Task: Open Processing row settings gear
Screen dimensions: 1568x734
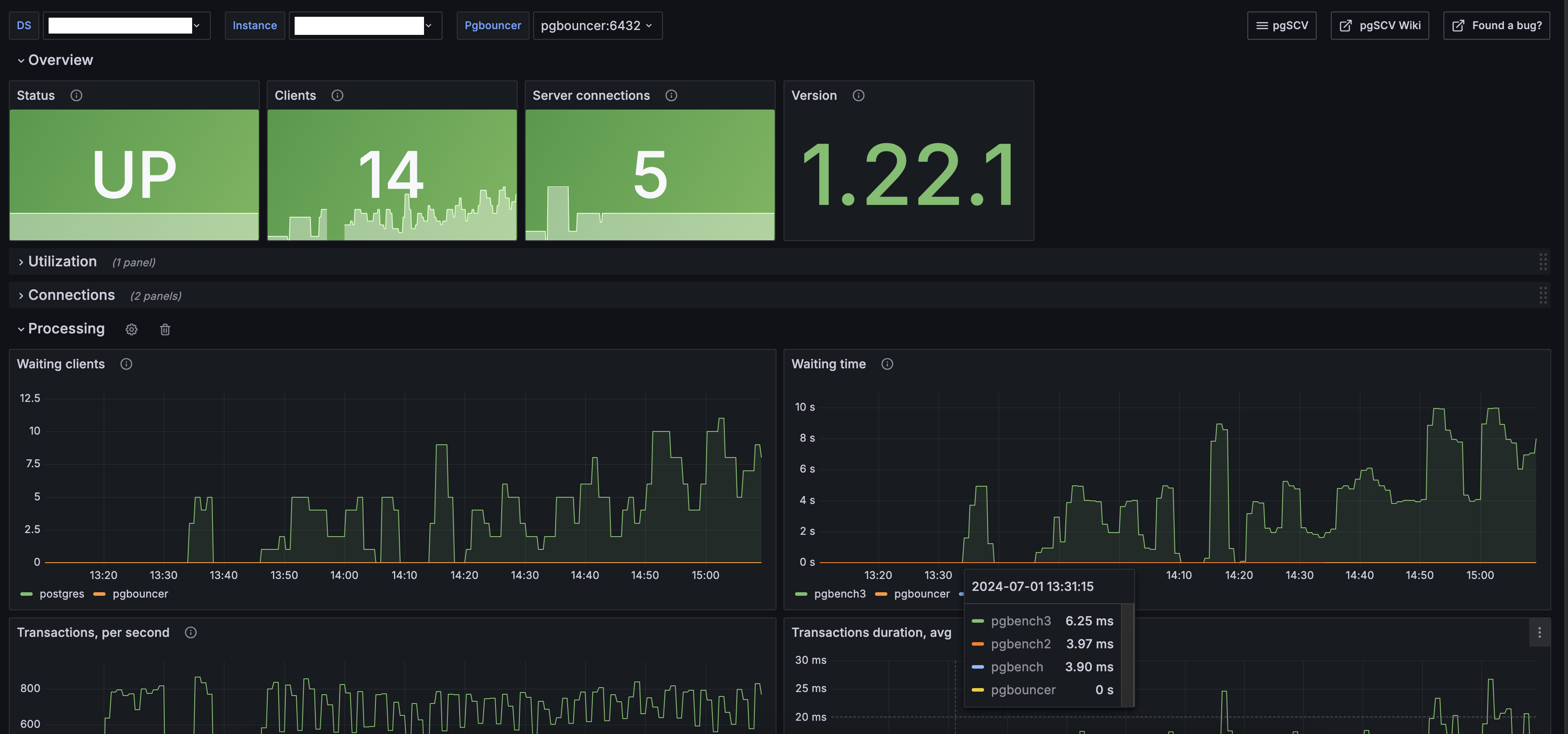Action: (132, 329)
